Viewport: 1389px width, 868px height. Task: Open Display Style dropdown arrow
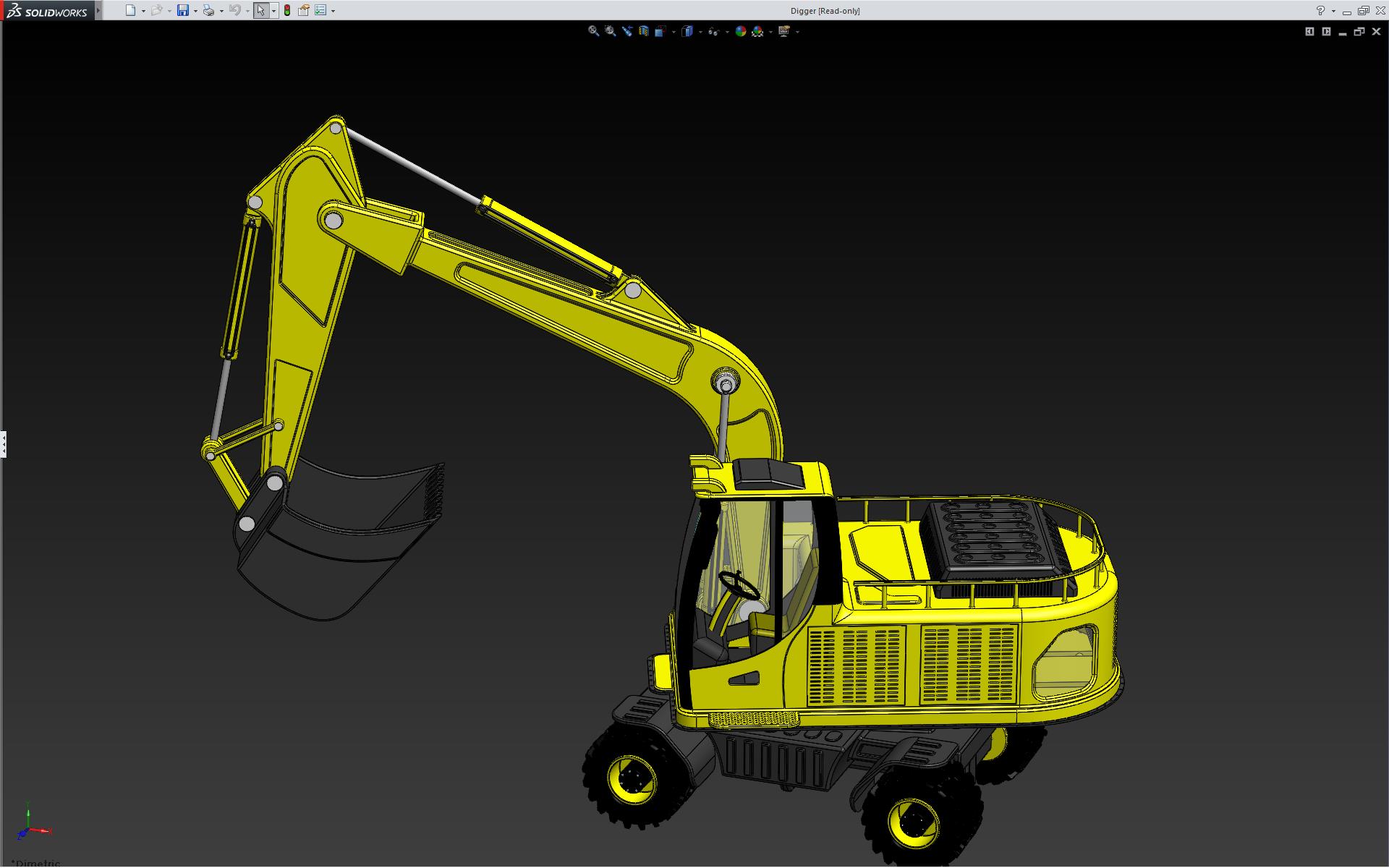[x=700, y=32]
